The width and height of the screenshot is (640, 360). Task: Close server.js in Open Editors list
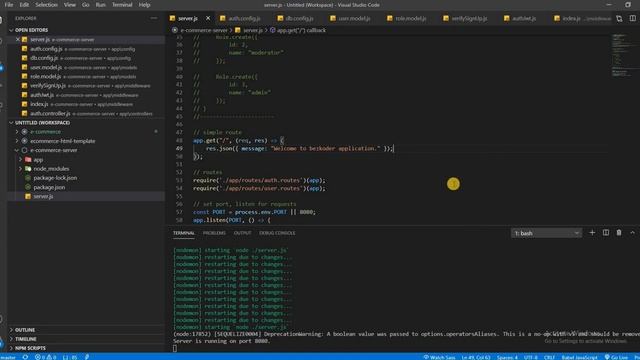(x=18, y=40)
